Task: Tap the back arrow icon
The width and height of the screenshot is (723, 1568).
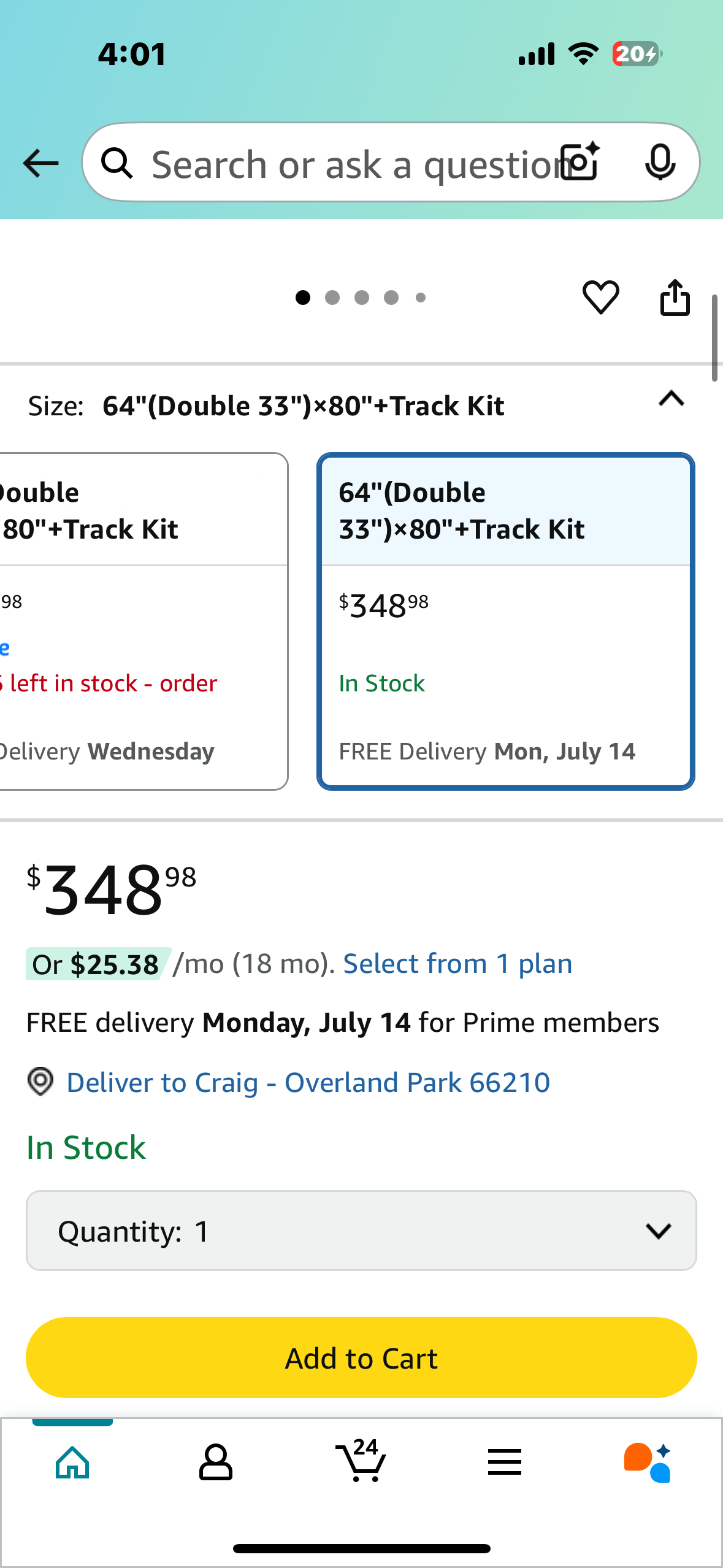Action: 40,163
